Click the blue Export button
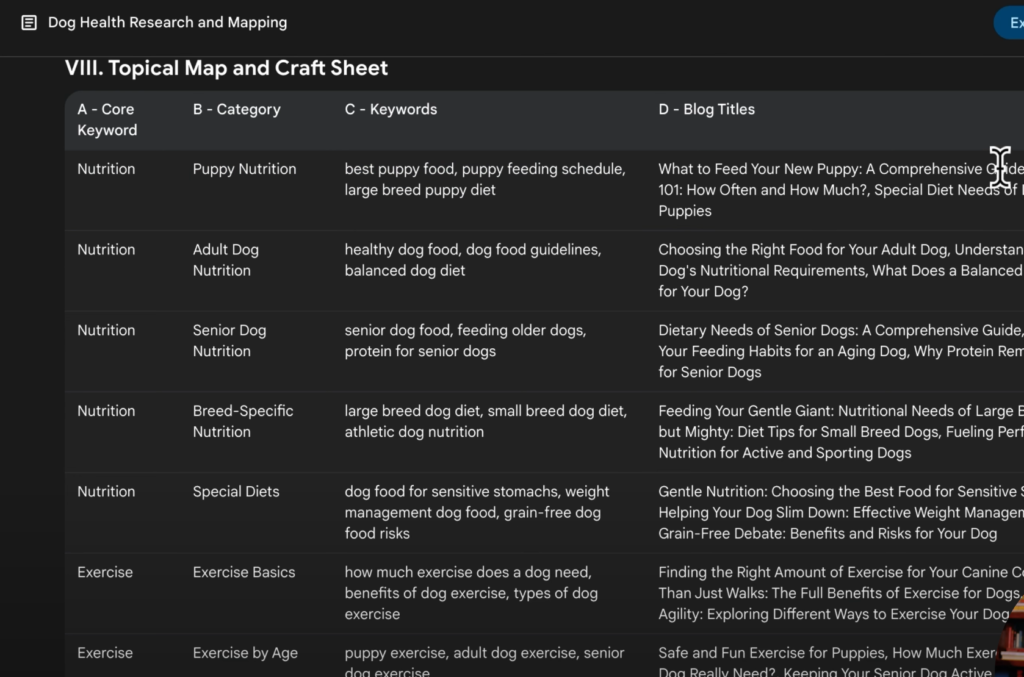The image size is (1024, 677). [1009, 23]
